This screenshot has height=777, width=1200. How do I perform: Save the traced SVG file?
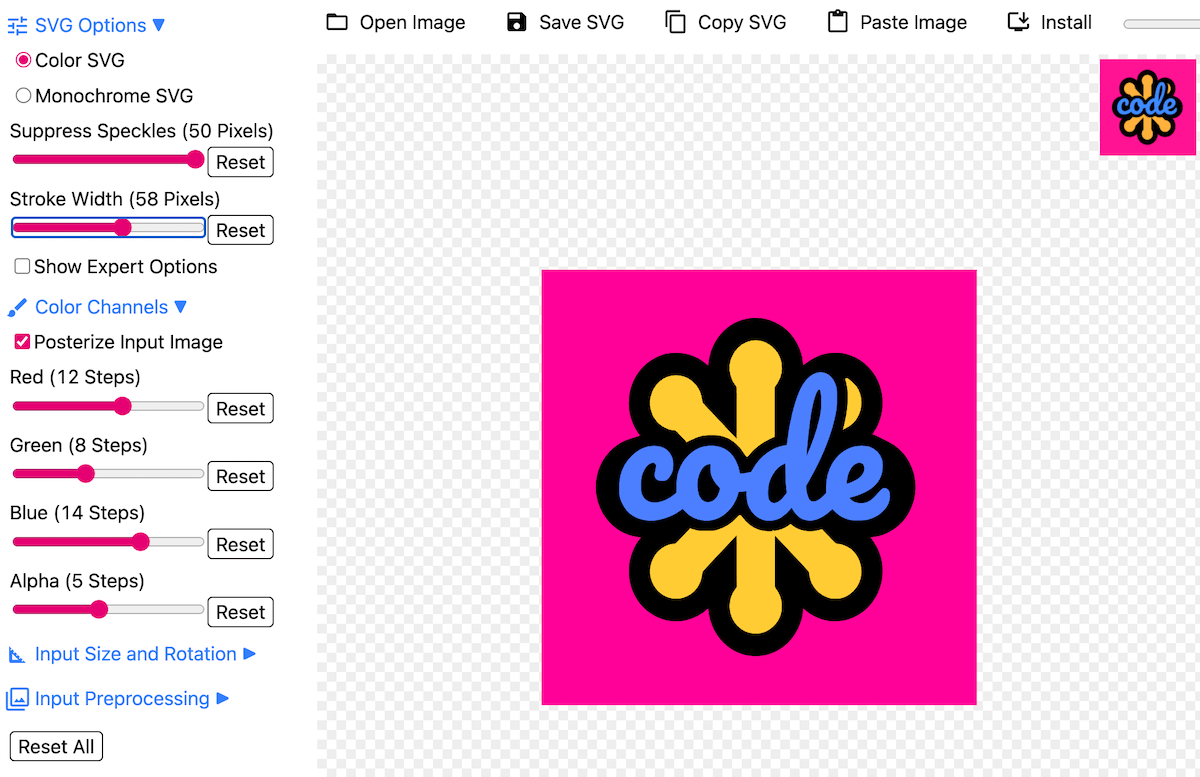[565, 21]
